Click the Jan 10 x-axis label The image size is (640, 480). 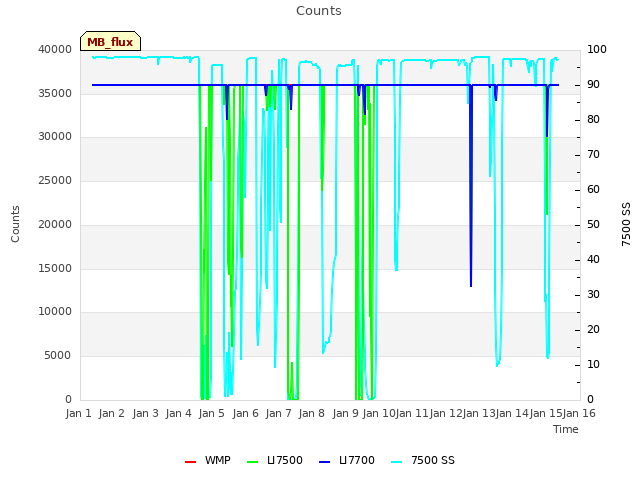point(379,413)
